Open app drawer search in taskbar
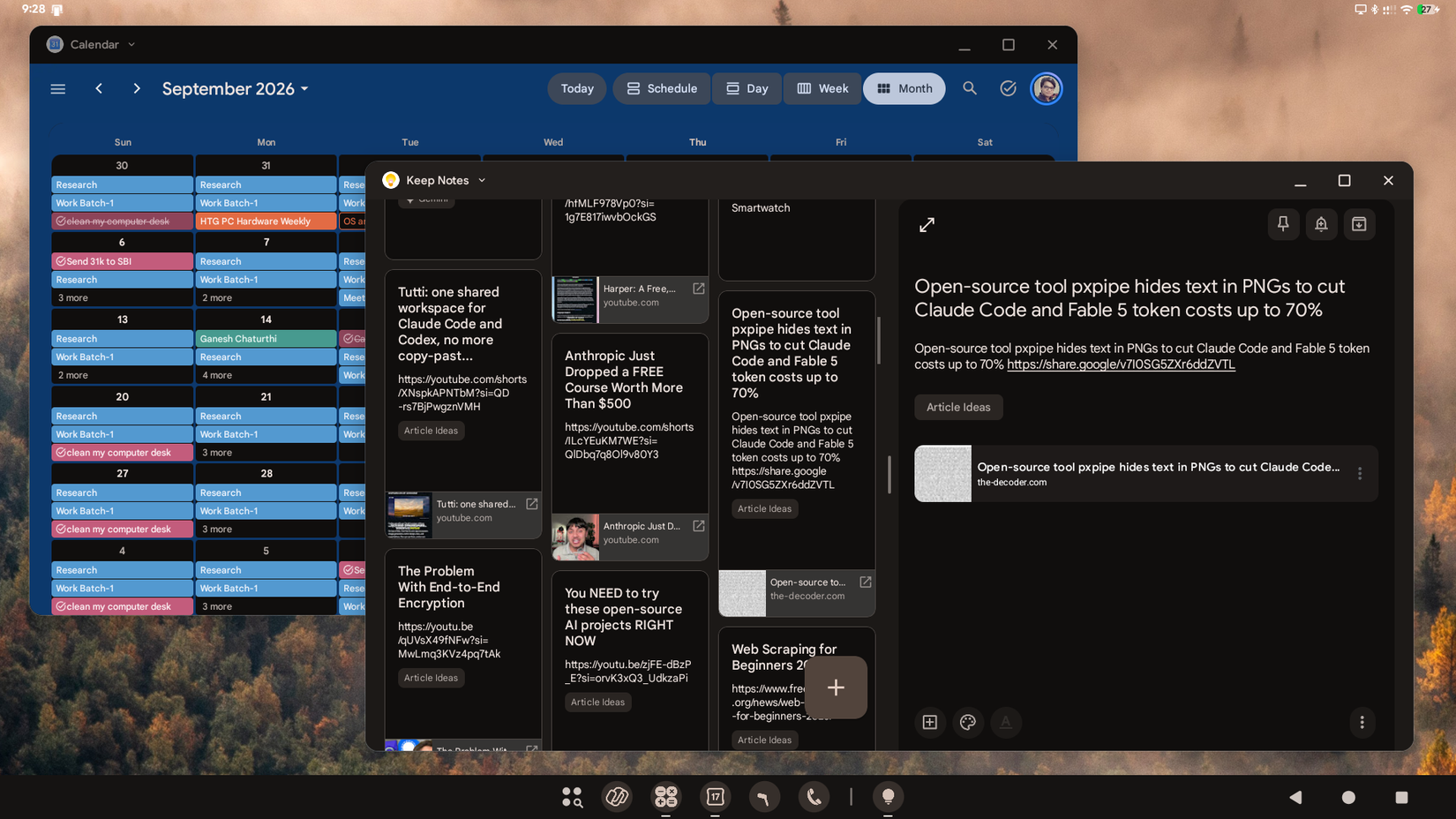 tap(572, 797)
